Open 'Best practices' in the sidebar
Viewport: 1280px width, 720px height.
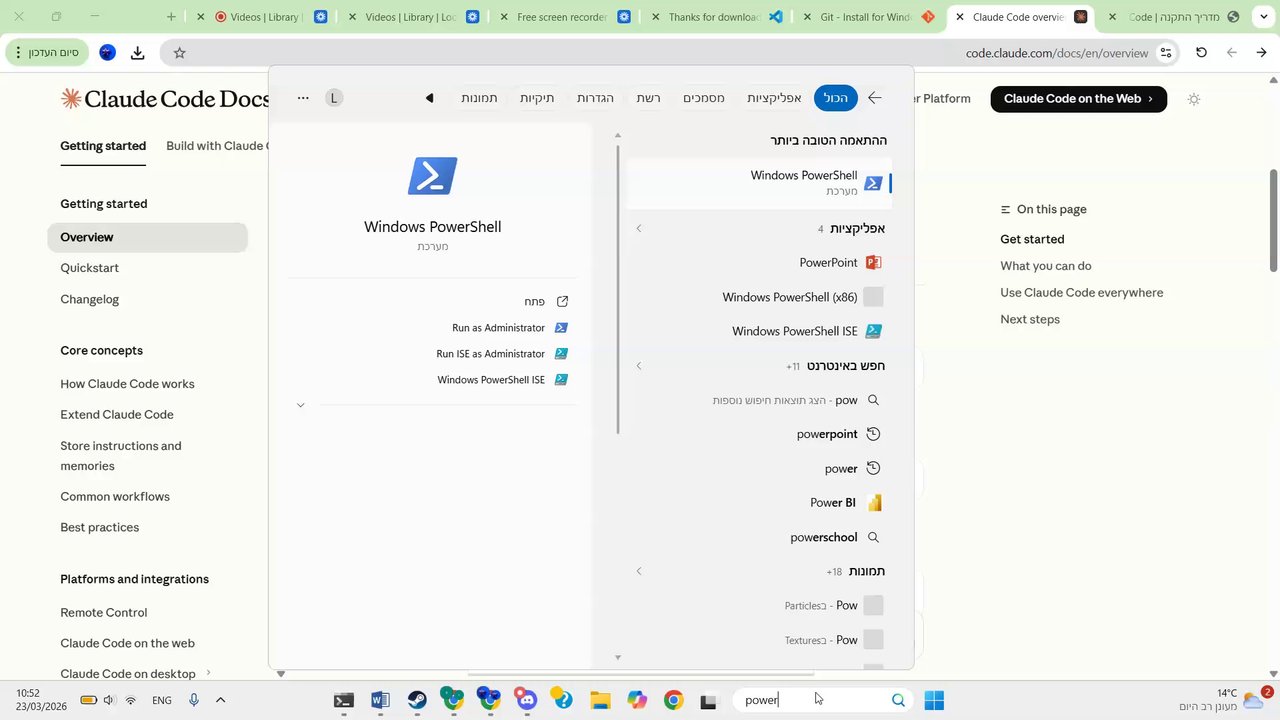coord(99,528)
